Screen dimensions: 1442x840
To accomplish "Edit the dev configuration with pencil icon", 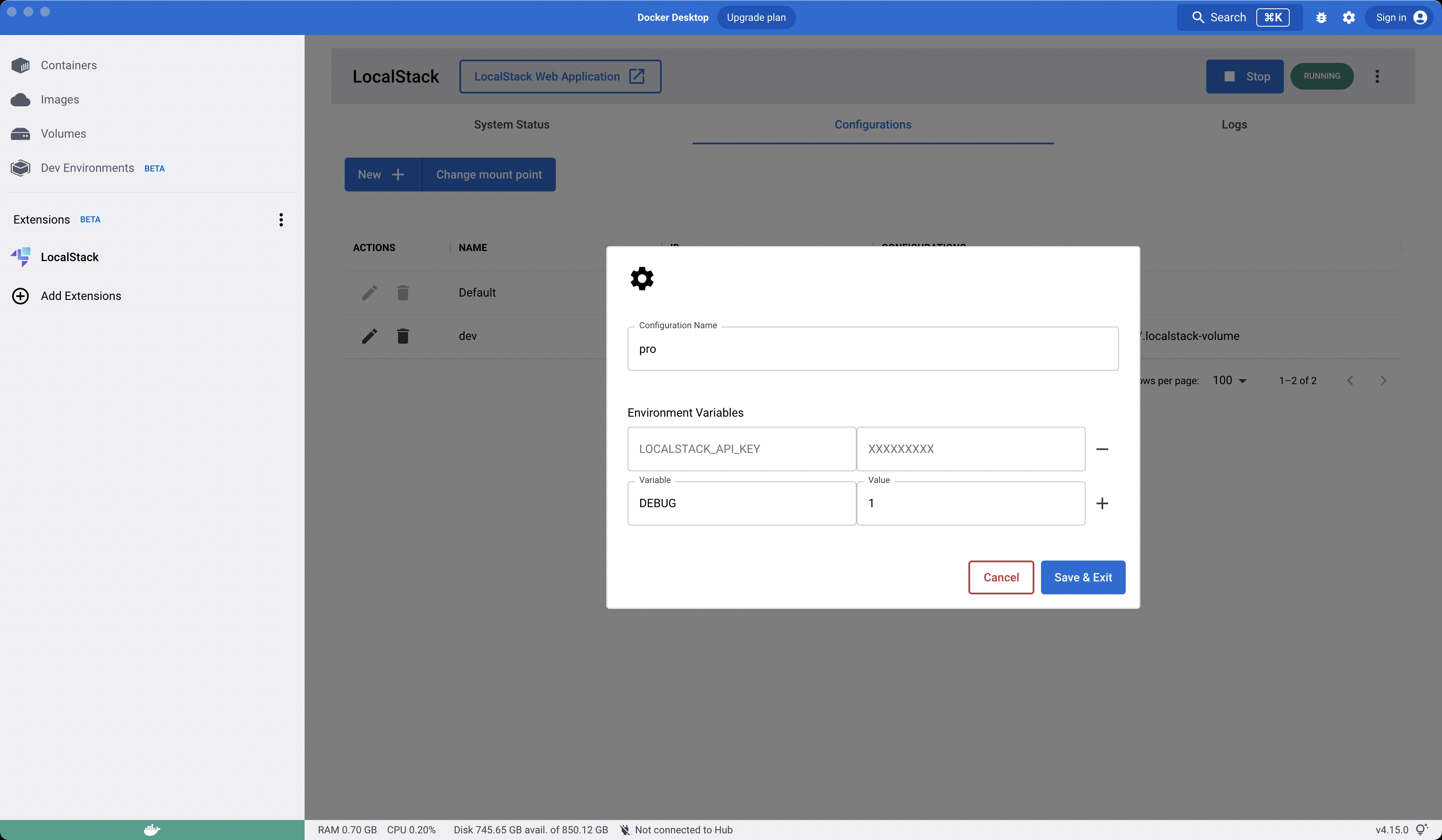I will tap(369, 336).
